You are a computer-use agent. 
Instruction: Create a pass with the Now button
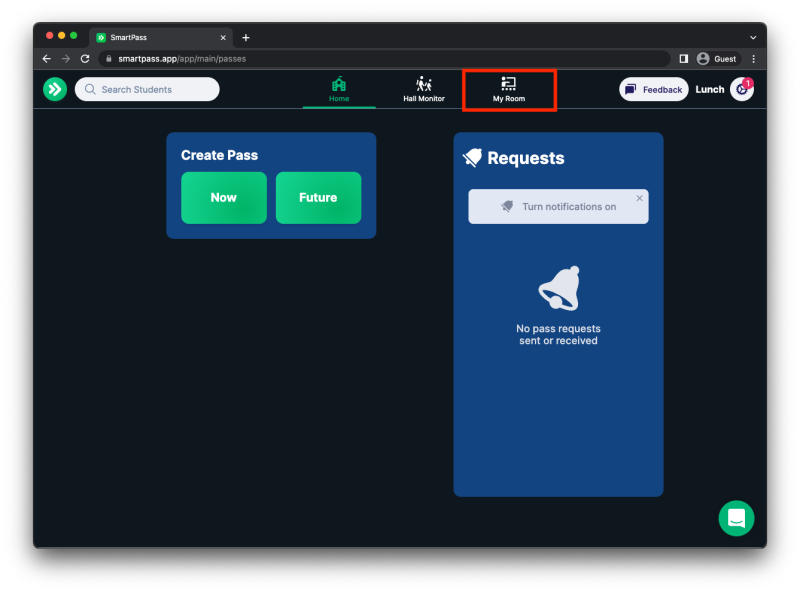tap(223, 197)
